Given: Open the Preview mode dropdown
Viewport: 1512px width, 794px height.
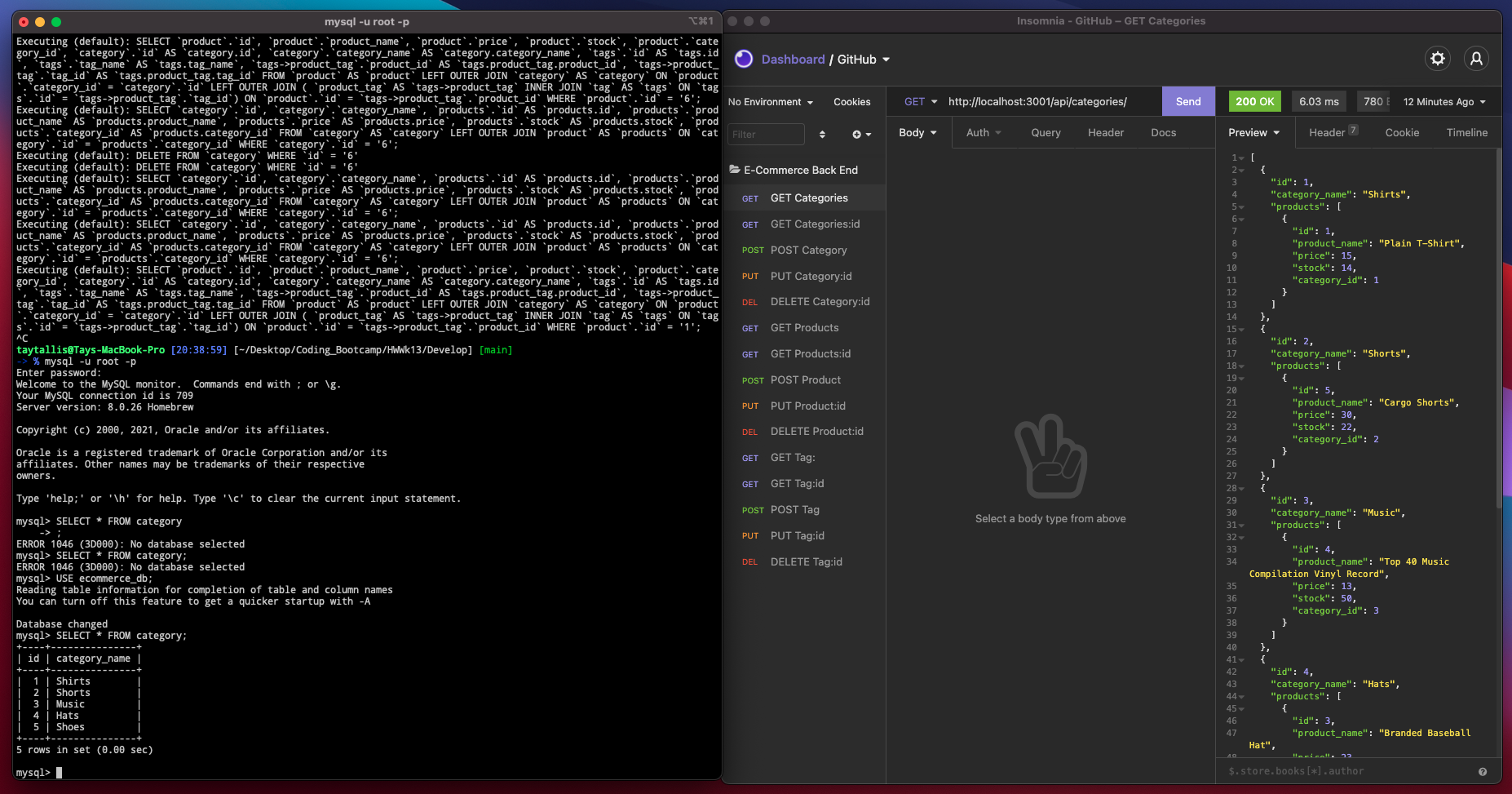Looking at the screenshot, I should pyautogui.click(x=1253, y=131).
